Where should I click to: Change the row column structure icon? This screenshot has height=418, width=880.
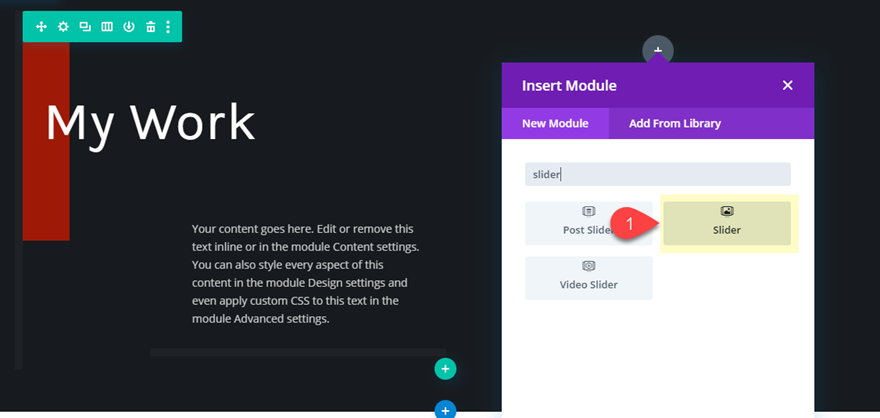(x=107, y=27)
